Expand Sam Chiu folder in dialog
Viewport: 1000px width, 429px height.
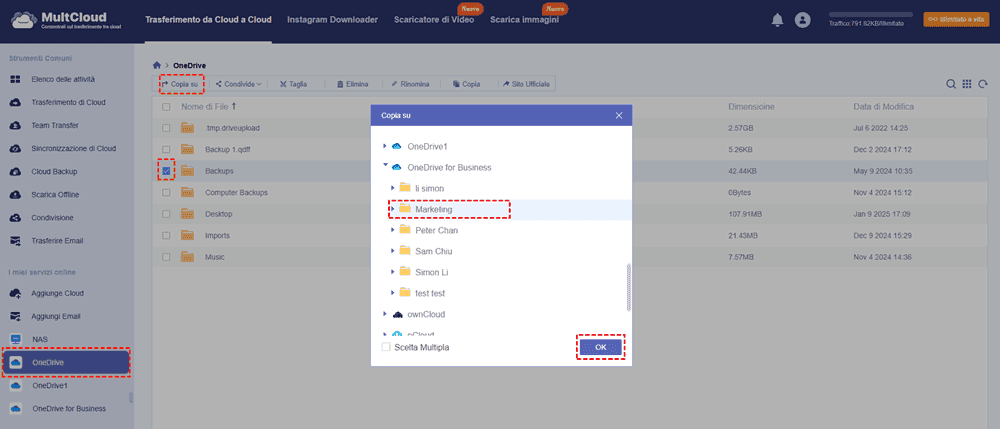pyautogui.click(x=392, y=251)
